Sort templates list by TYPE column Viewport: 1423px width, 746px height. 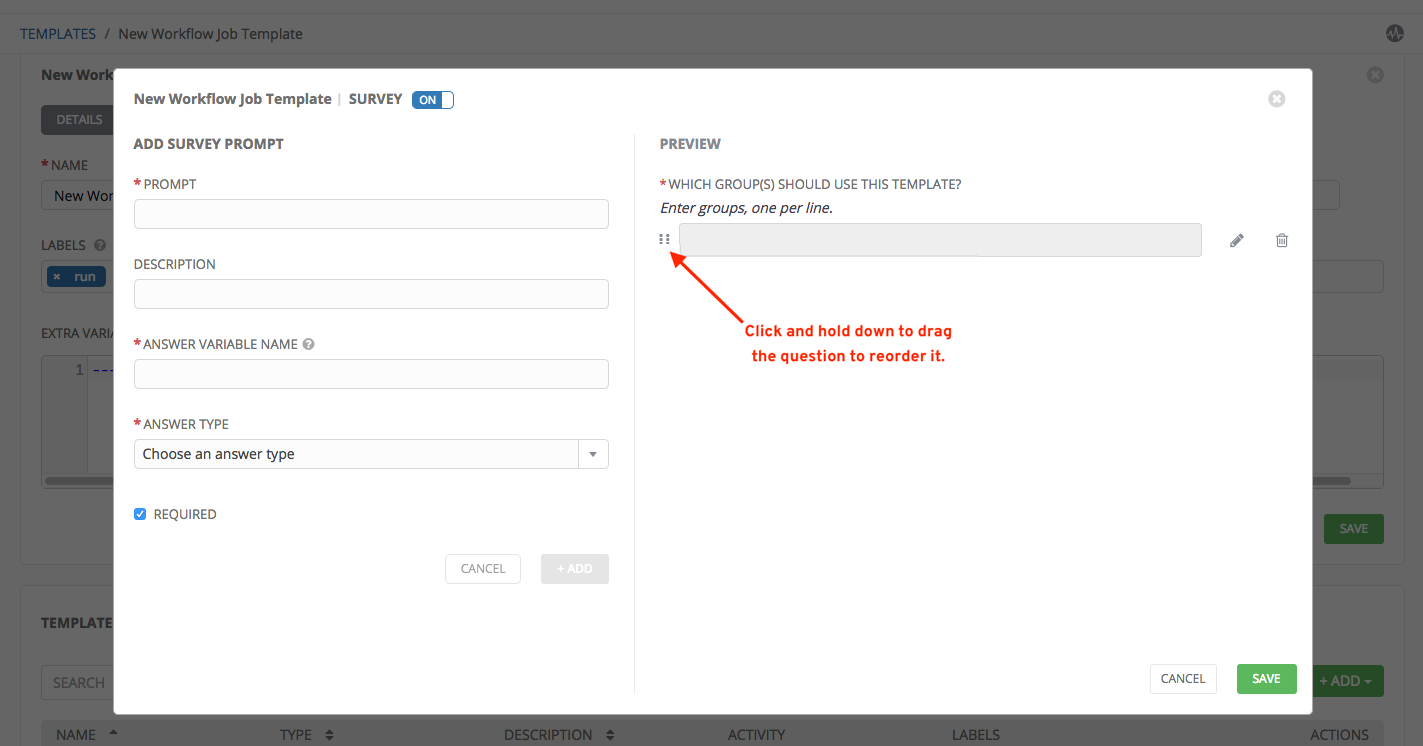pyautogui.click(x=306, y=735)
